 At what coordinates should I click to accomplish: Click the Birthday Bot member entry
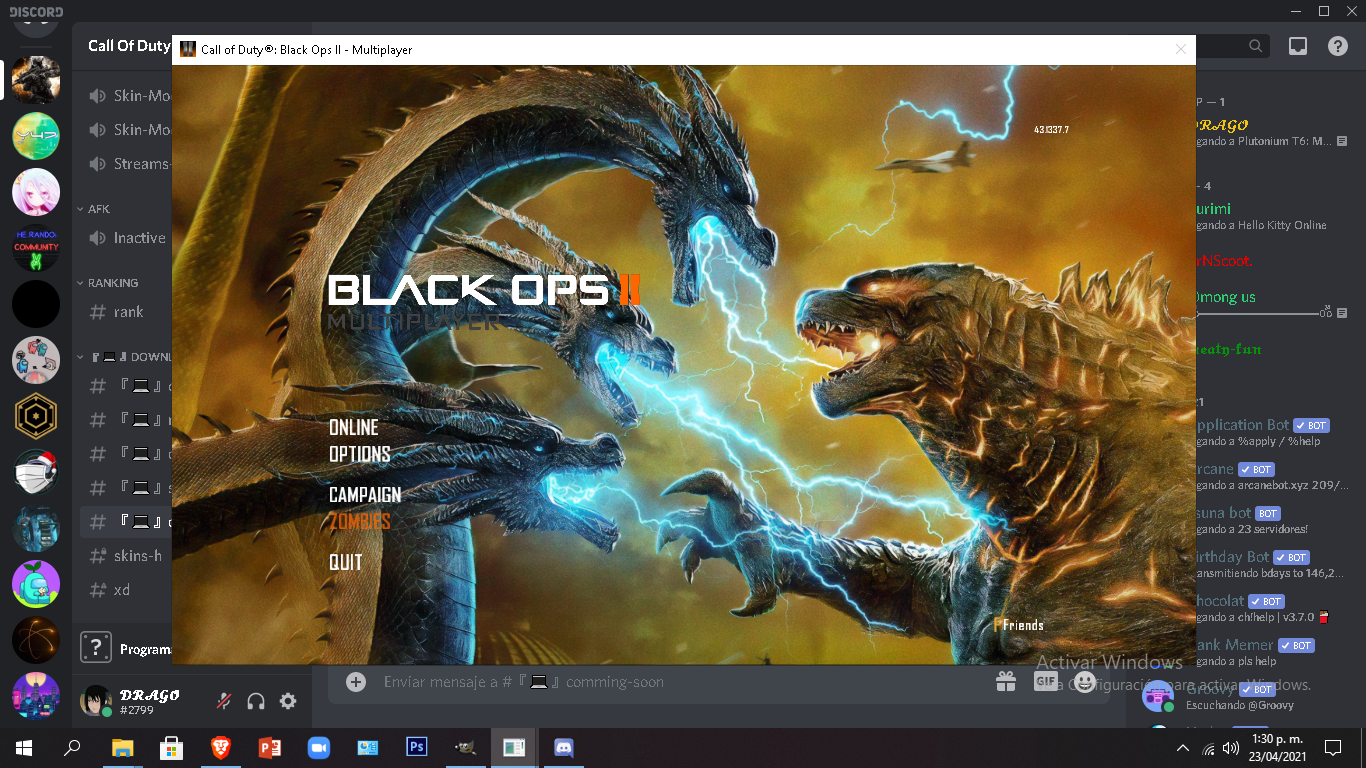(x=1268, y=564)
